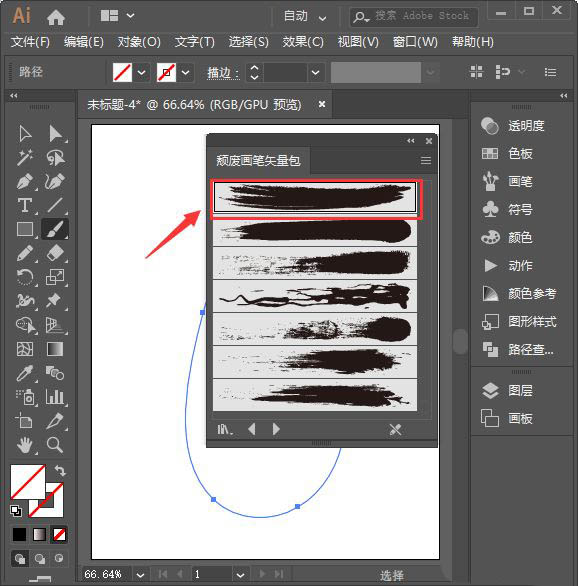The width and height of the screenshot is (578, 586).
Task: Select the Perspective Grid tool
Action: point(55,325)
